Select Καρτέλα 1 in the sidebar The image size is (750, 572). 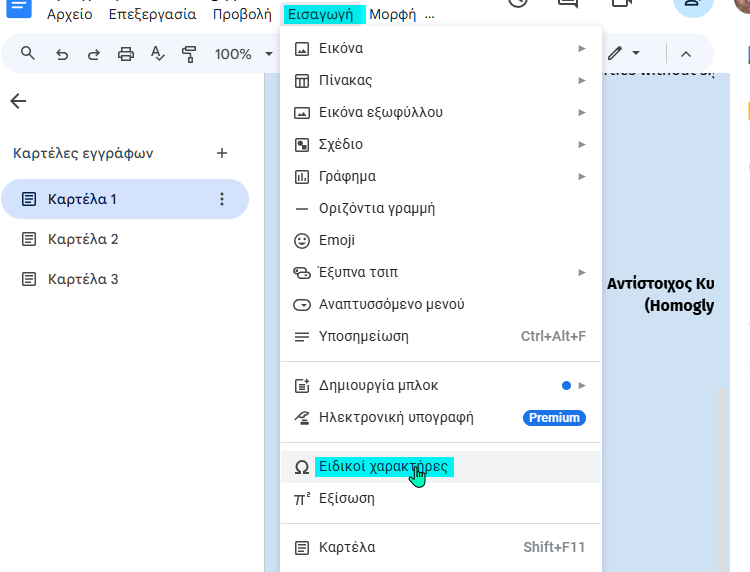(125, 199)
